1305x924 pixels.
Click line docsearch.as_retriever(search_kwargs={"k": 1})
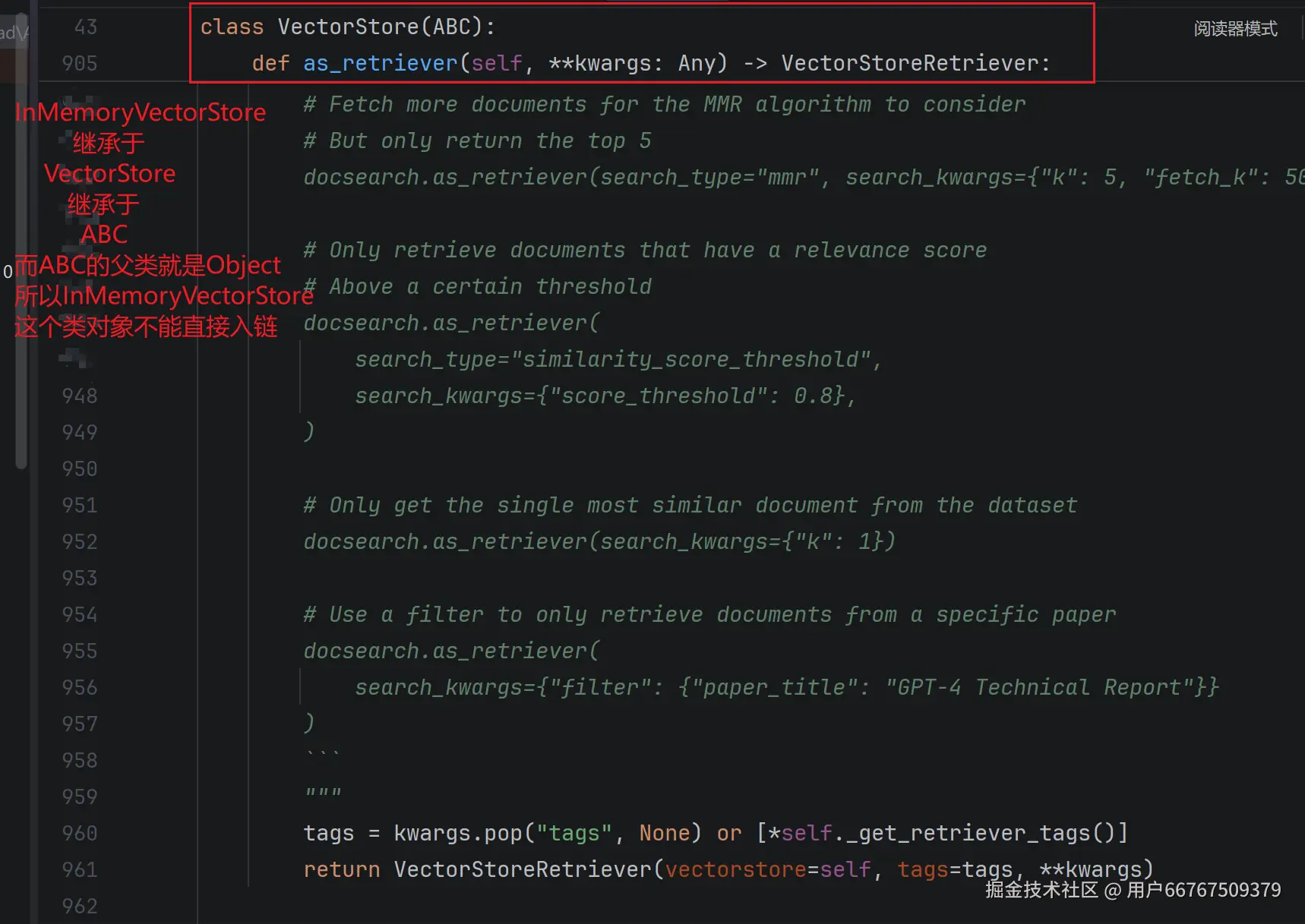[599, 541]
